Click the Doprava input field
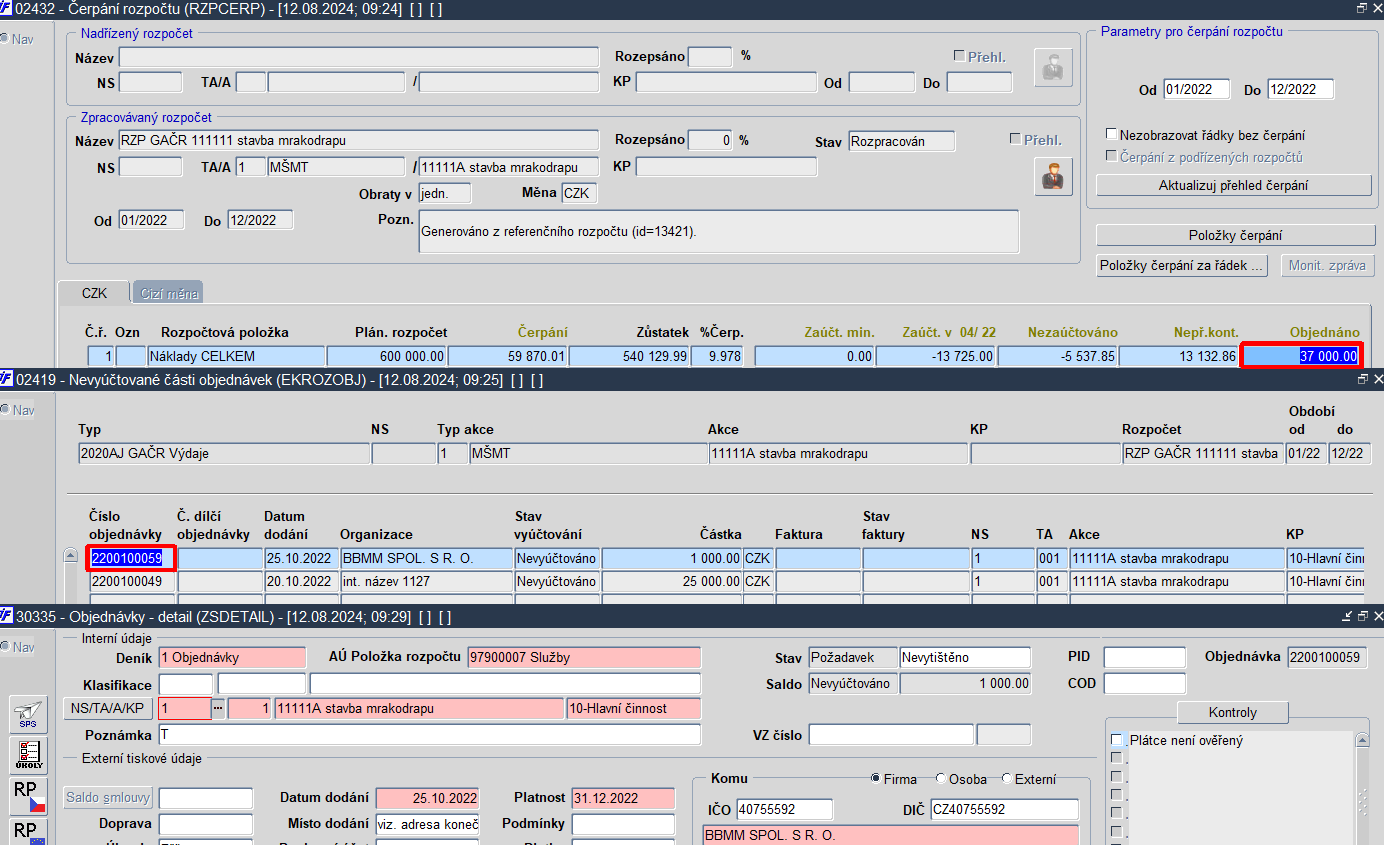Viewport: 1384px width, 845px height. click(206, 824)
